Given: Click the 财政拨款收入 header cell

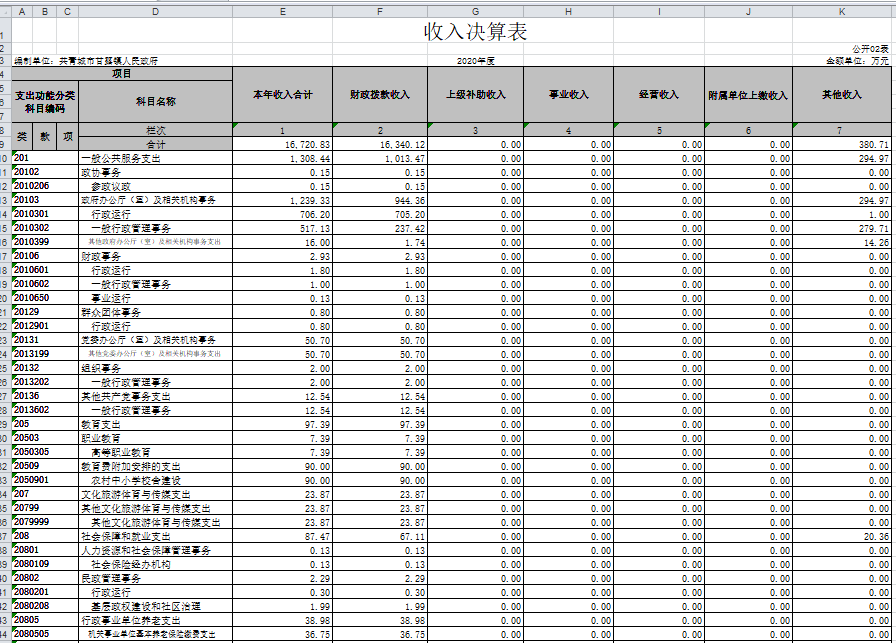Looking at the screenshot, I should tap(379, 95).
